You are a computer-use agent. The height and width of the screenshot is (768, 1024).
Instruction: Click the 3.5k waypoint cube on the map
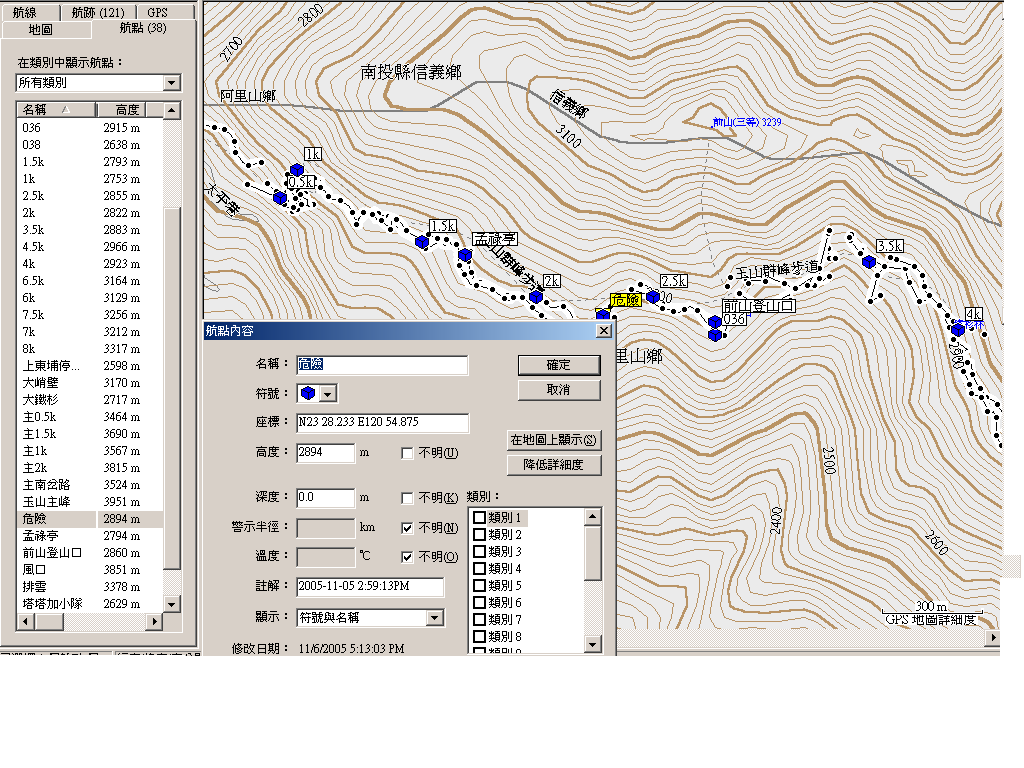869,262
